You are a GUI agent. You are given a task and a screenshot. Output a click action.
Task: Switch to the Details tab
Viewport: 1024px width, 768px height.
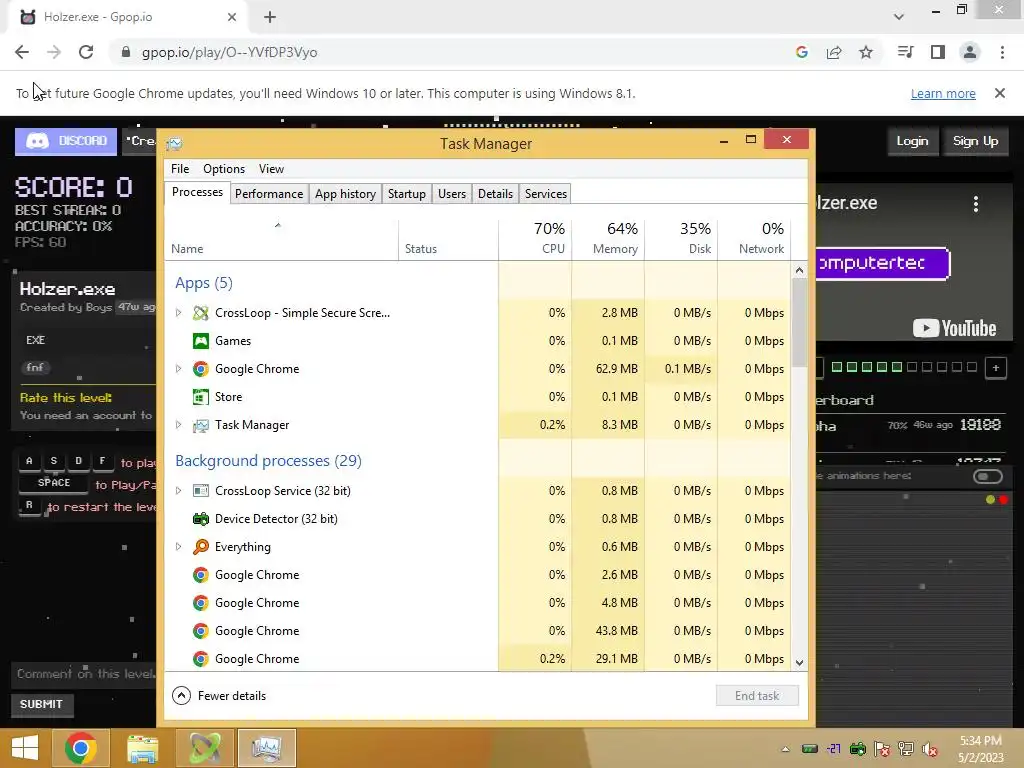[x=495, y=194]
